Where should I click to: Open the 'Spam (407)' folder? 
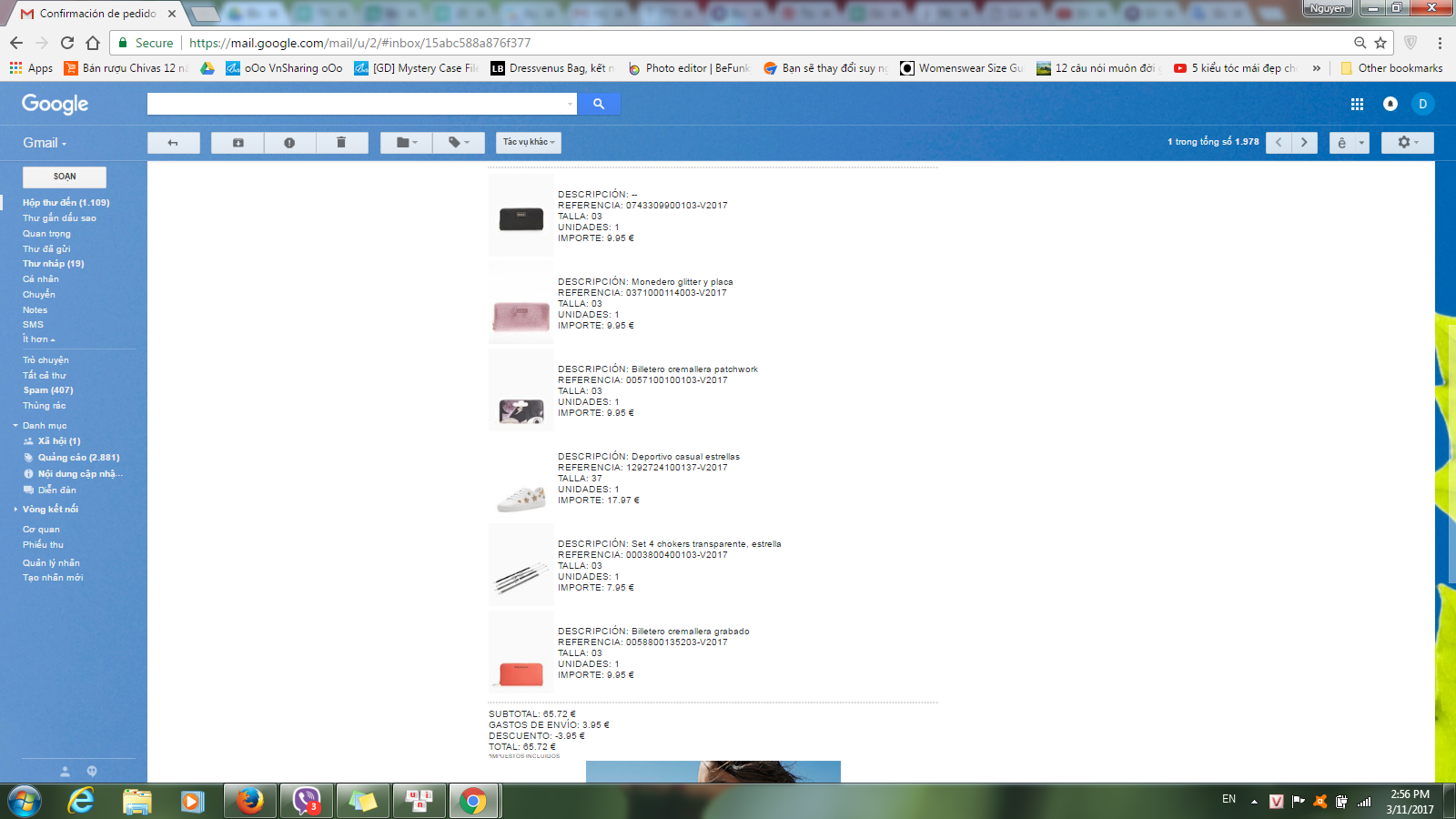(x=48, y=390)
